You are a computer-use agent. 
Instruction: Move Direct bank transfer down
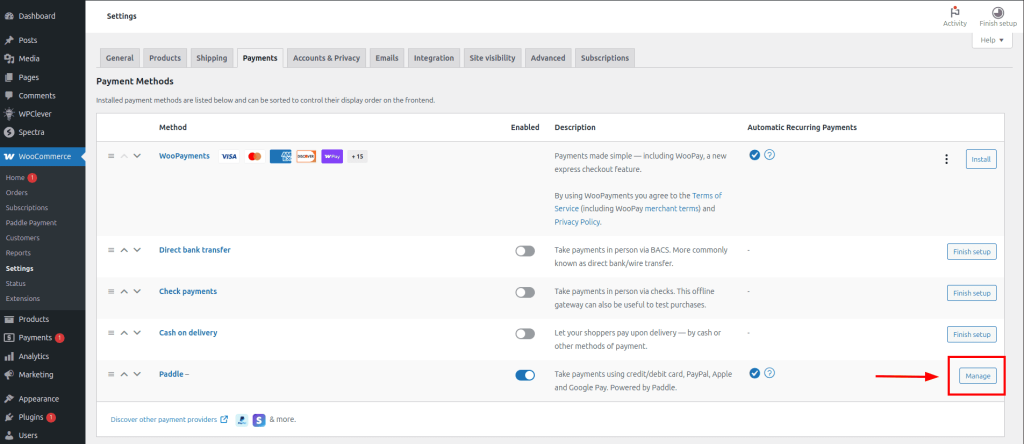tap(137, 250)
